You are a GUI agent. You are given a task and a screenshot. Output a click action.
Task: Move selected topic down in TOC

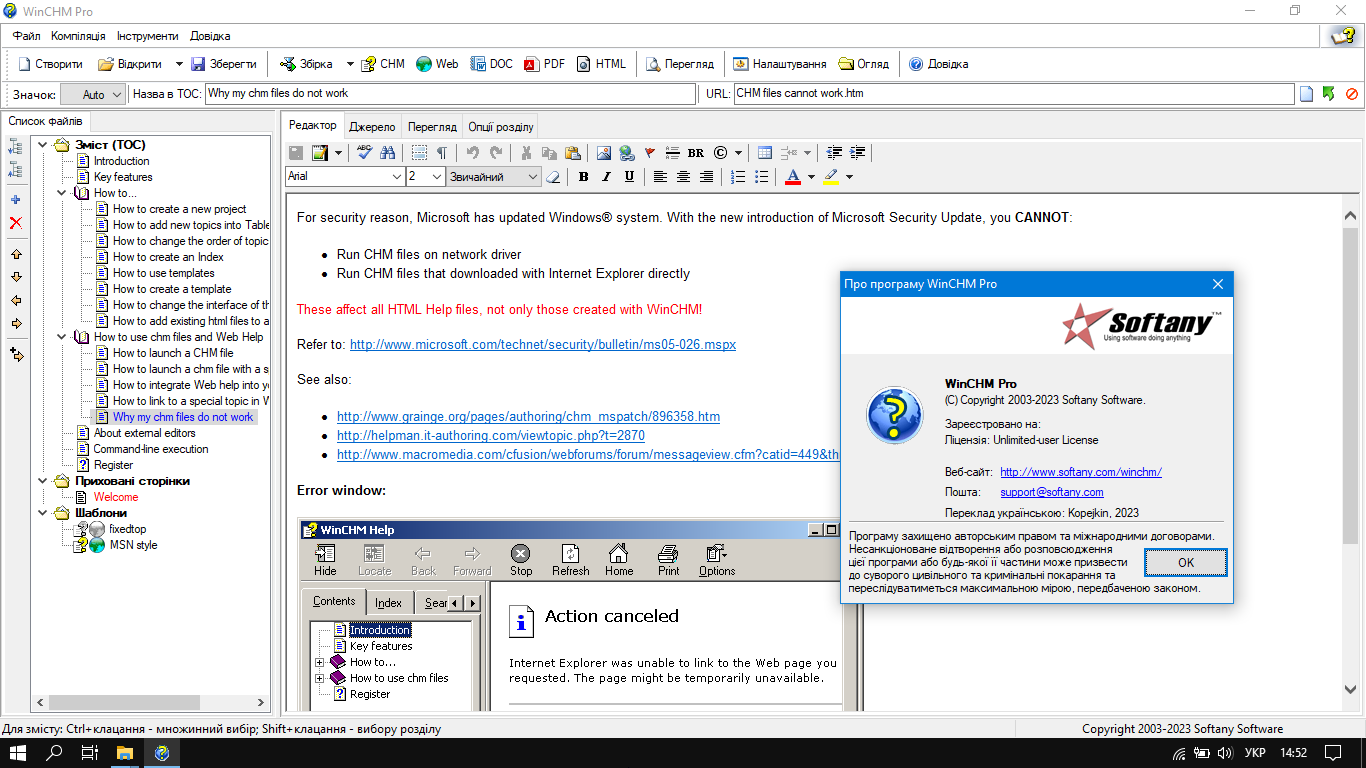pos(15,277)
